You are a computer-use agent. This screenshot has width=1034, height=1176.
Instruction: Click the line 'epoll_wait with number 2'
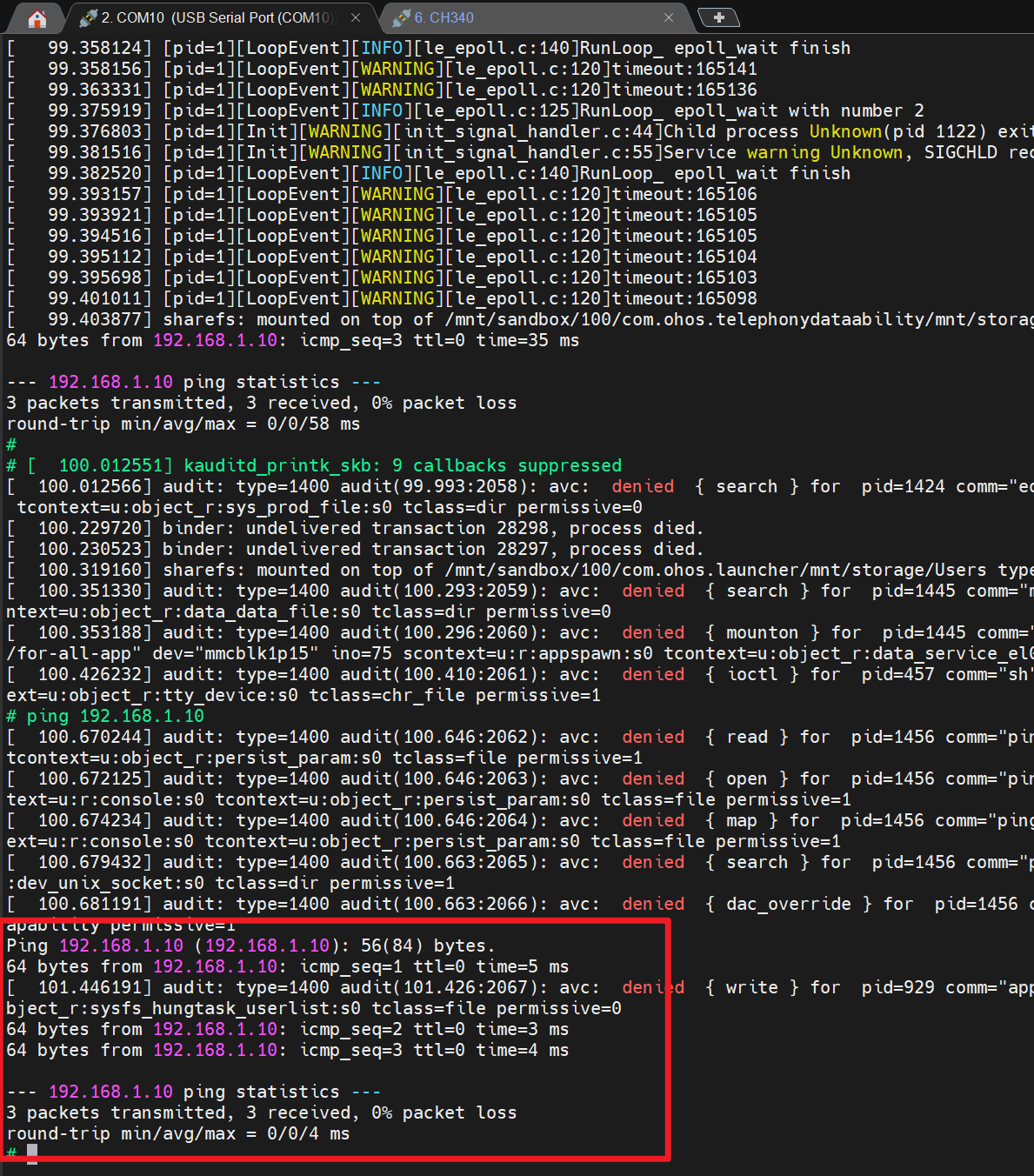pos(465,110)
